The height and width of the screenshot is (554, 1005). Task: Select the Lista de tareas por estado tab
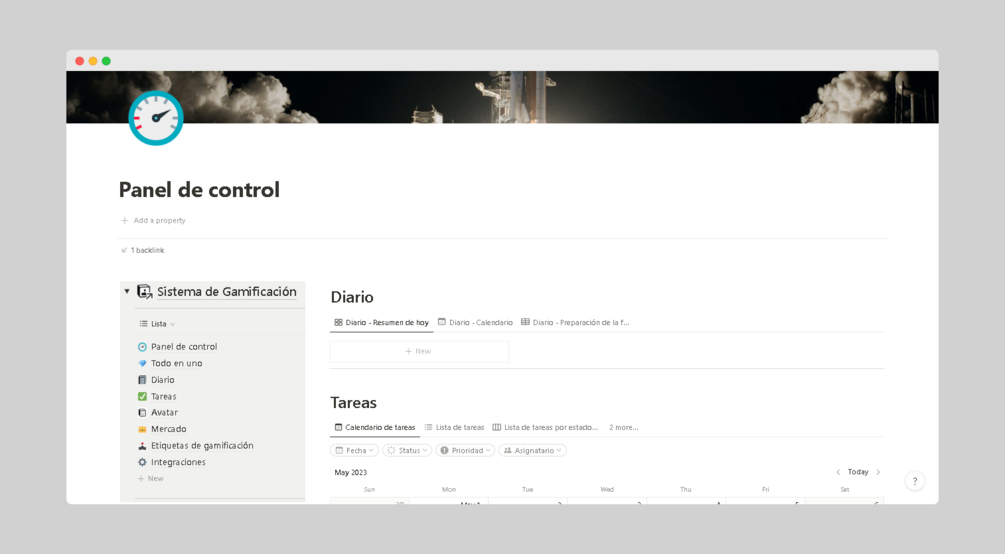pyautogui.click(x=545, y=428)
